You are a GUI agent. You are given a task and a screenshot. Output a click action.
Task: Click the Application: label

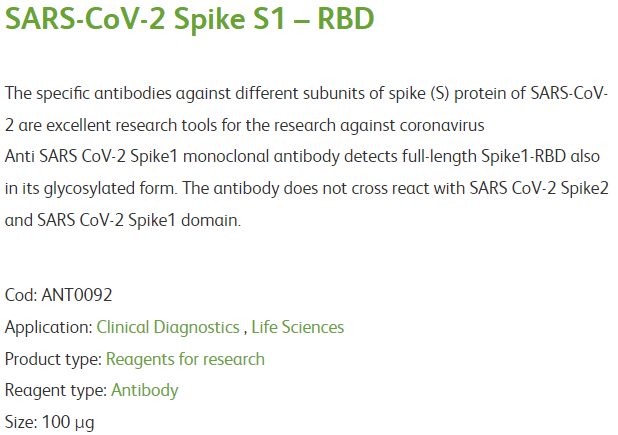point(49,327)
